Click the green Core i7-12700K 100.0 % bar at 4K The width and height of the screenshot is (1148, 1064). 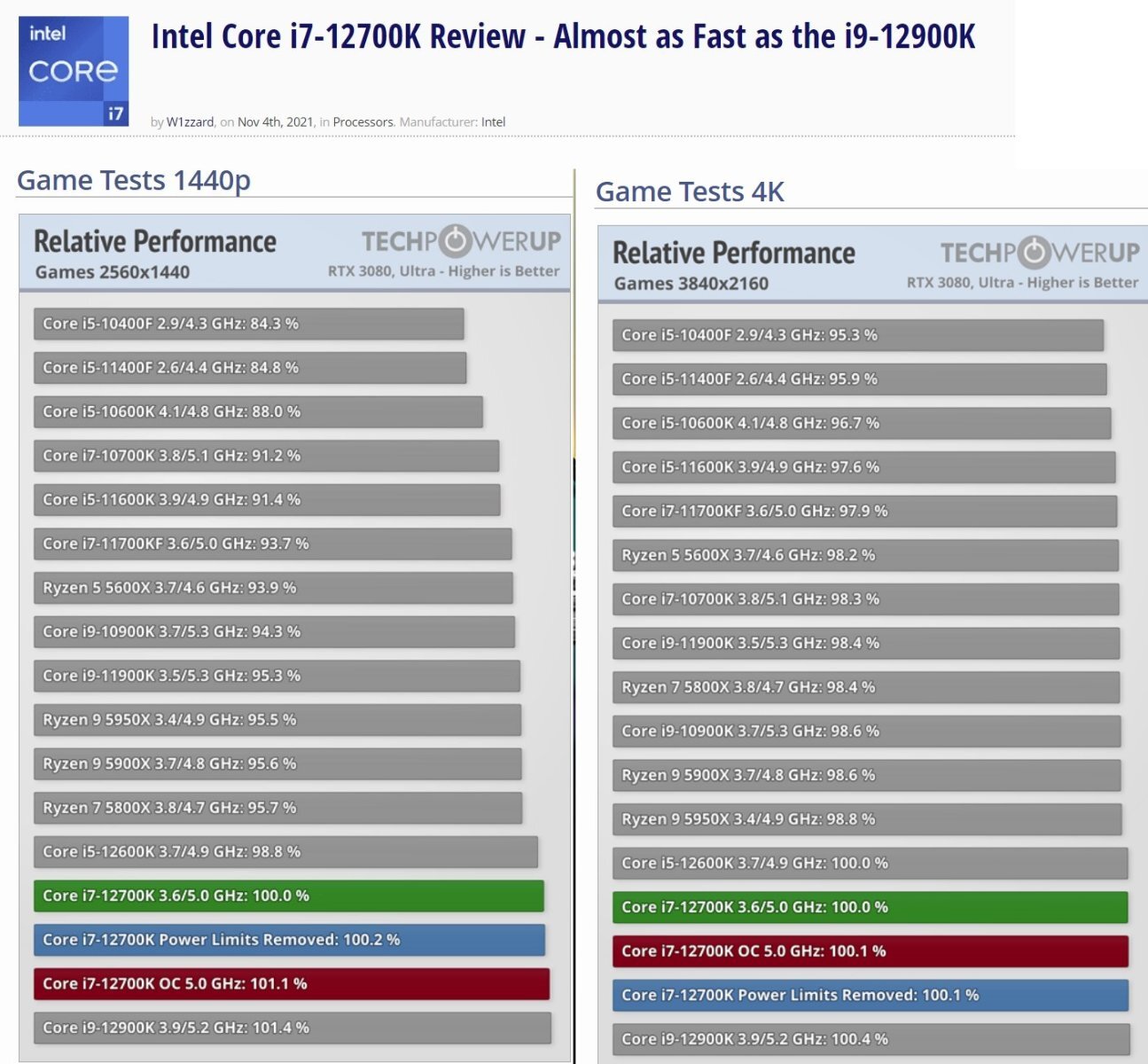pos(871,907)
